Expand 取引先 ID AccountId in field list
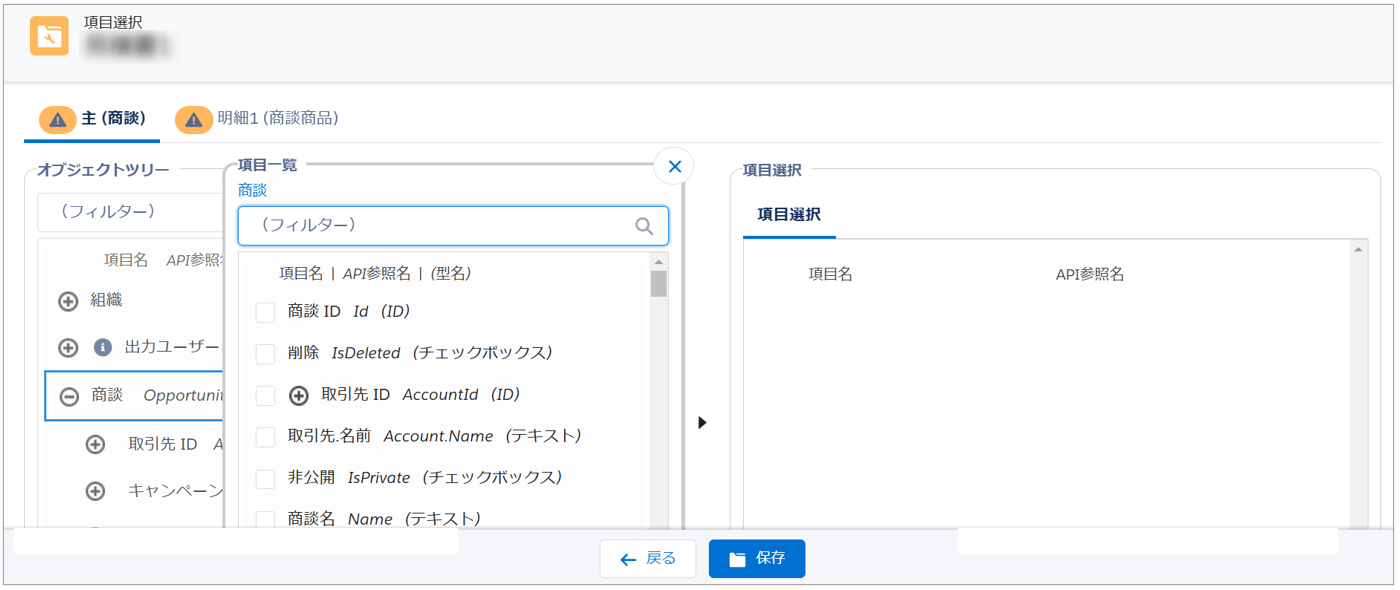The height and width of the screenshot is (590, 1400). (298, 396)
